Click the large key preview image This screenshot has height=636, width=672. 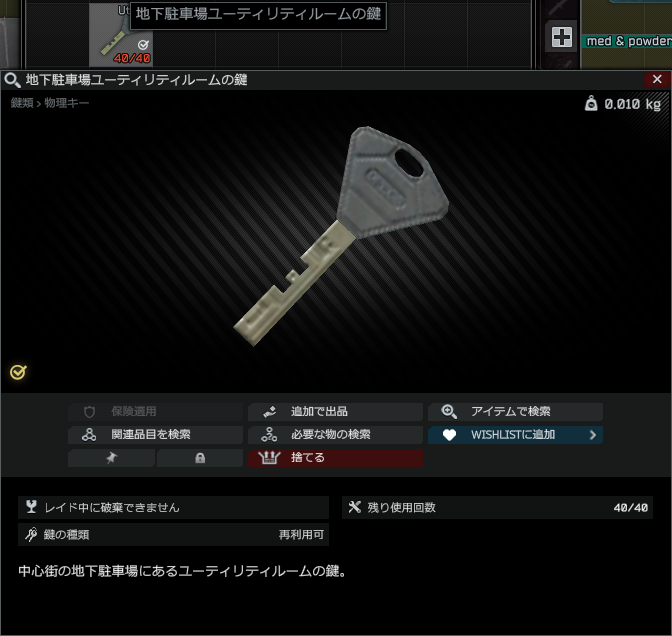coord(341,236)
